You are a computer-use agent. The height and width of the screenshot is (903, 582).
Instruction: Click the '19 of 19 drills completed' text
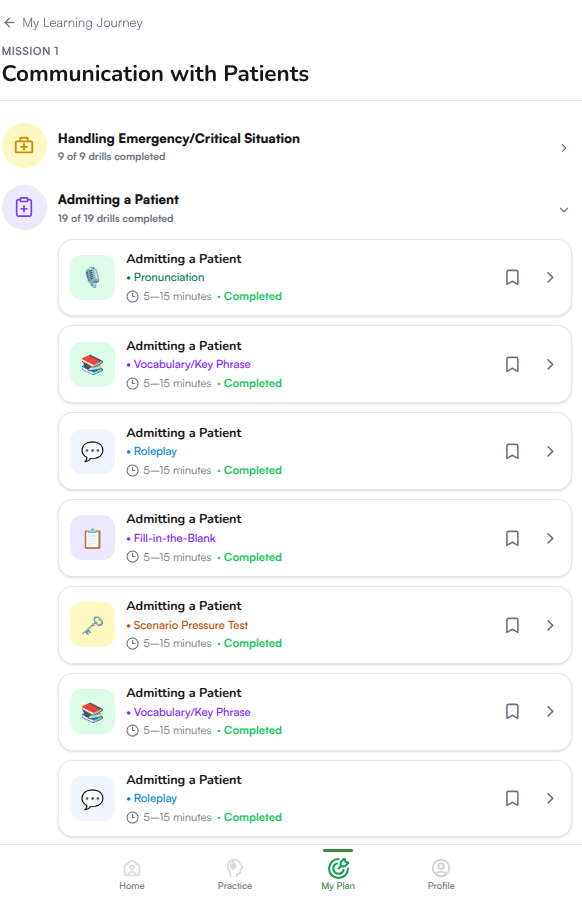[116, 218]
